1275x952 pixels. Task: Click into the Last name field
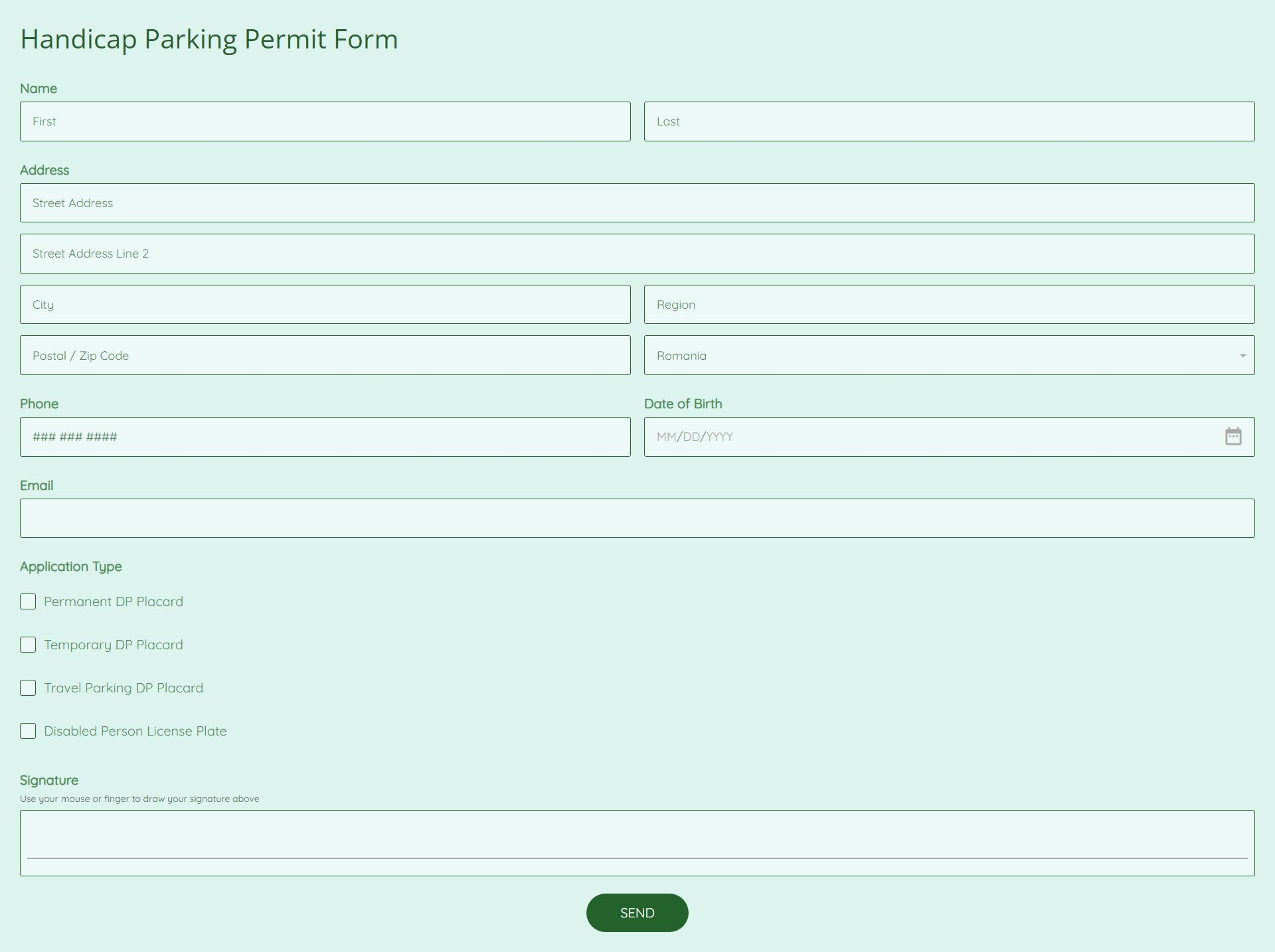coord(949,121)
